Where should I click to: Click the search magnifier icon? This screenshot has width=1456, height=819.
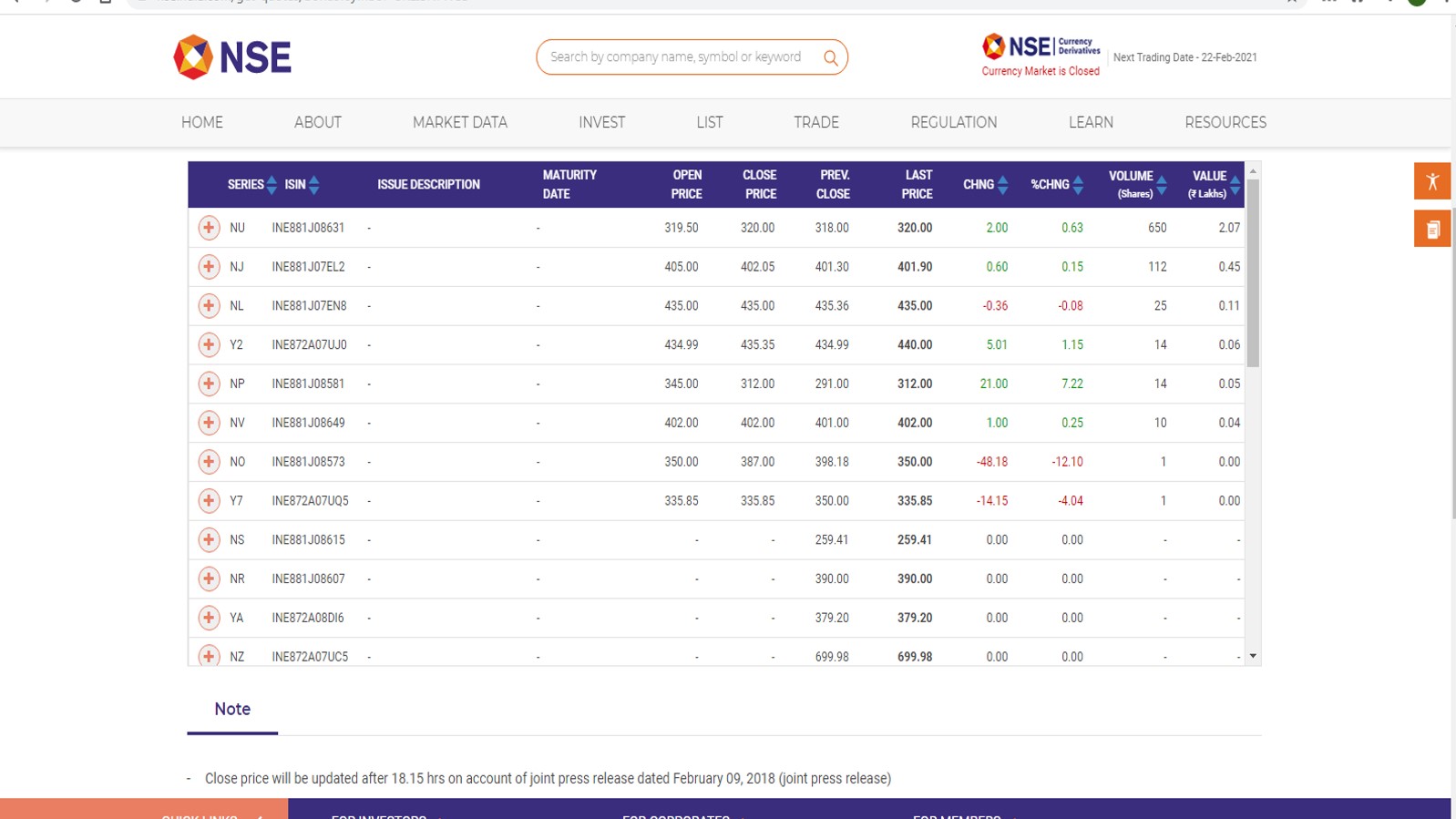tap(830, 57)
